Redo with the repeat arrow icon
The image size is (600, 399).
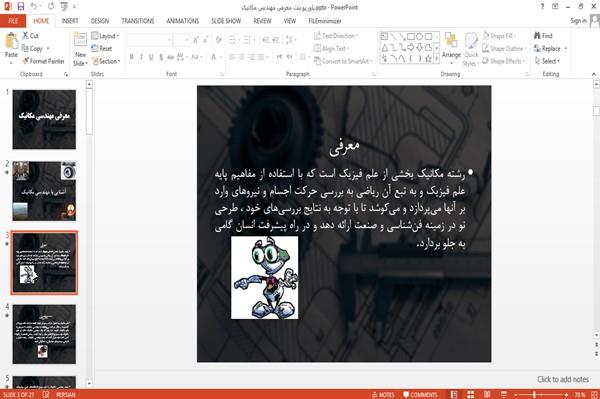51,6
